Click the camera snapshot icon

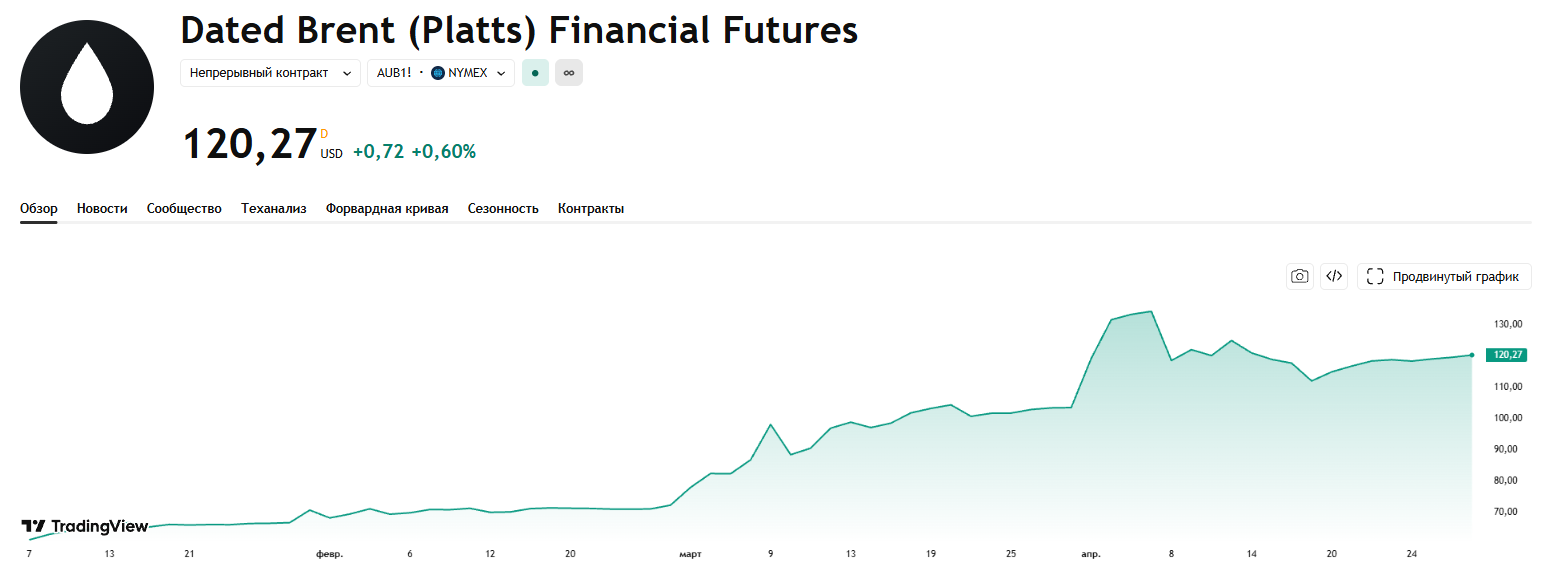point(1300,276)
